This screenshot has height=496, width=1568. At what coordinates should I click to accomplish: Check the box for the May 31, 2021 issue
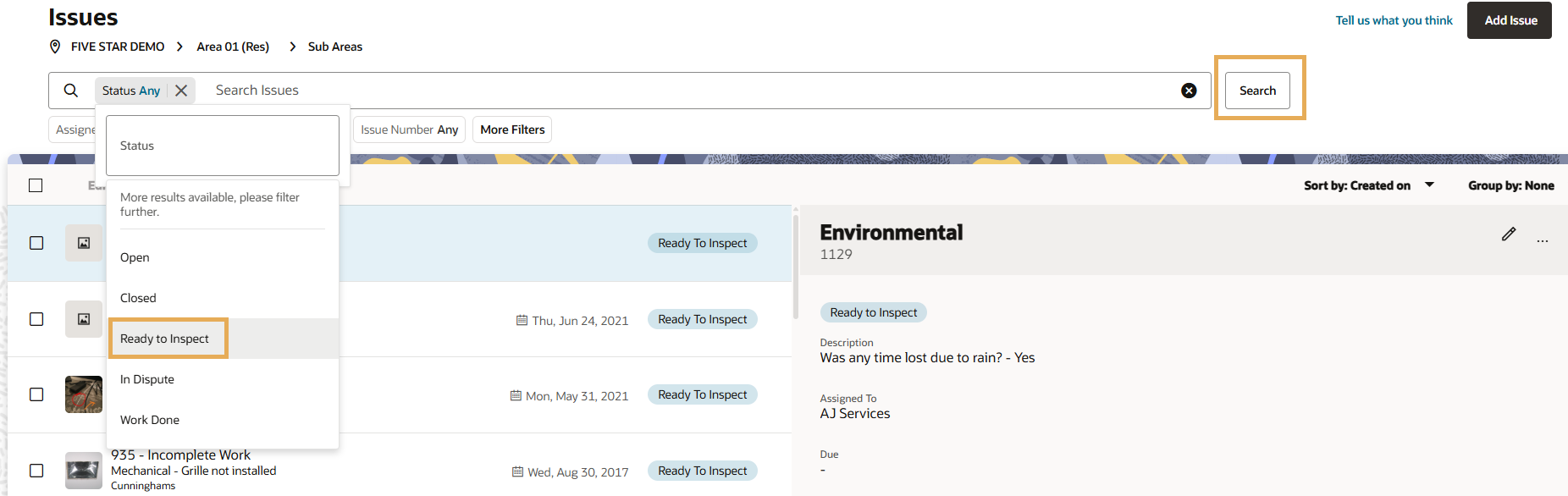(x=36, y=394)
